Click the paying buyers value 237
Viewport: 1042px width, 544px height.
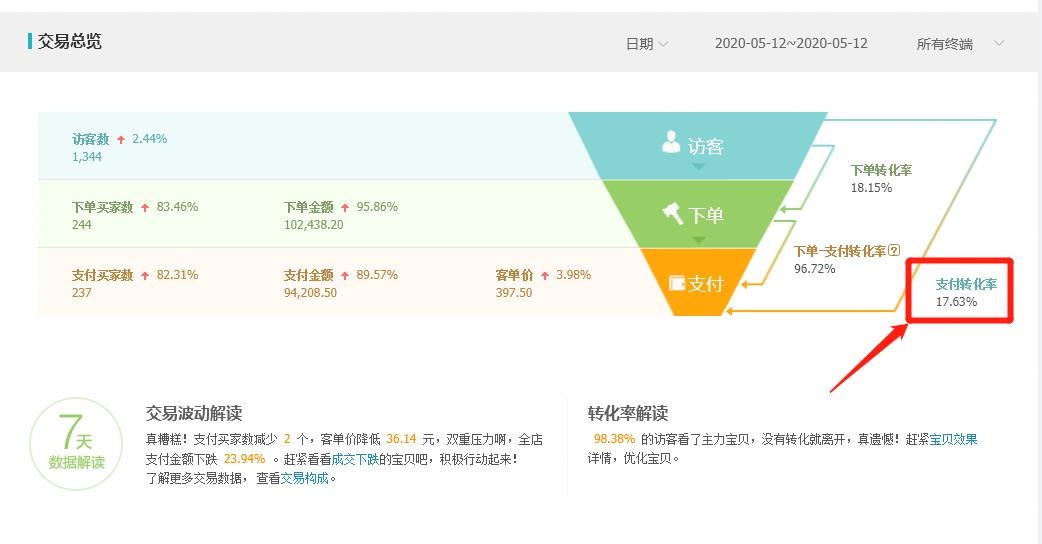(x=82, y=292)
